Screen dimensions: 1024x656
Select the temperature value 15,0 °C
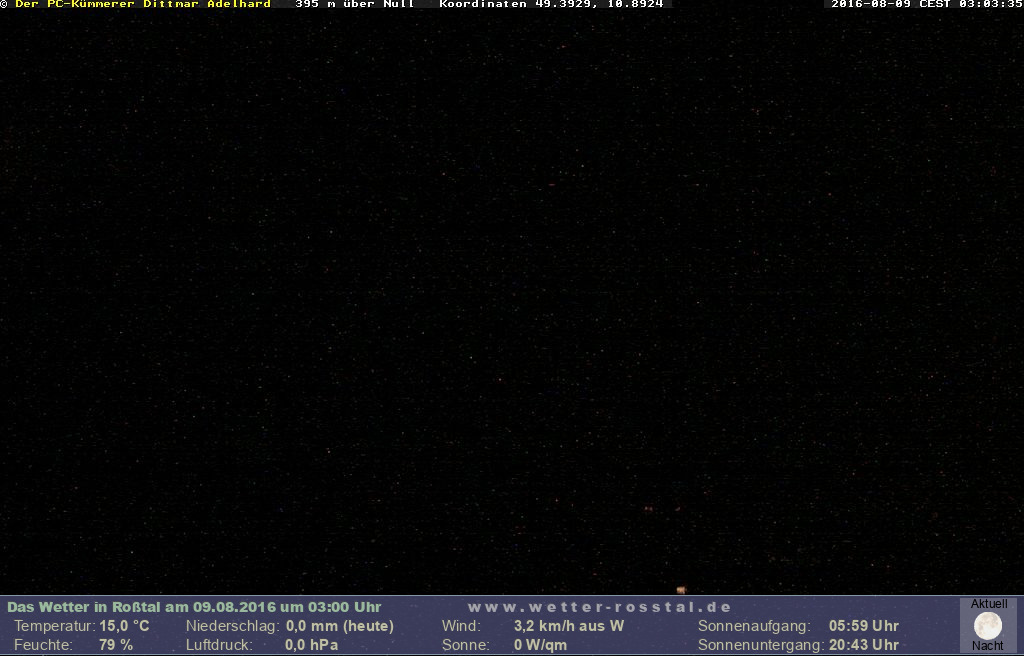coord(124,626)
